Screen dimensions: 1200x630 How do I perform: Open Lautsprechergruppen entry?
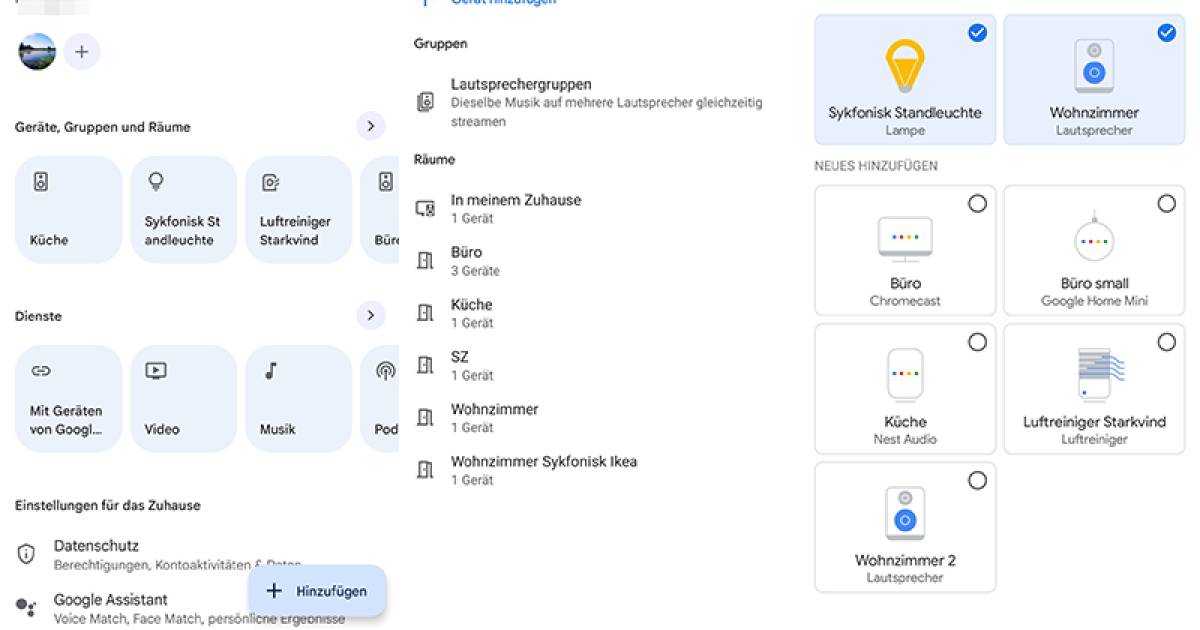pos(600,102)
